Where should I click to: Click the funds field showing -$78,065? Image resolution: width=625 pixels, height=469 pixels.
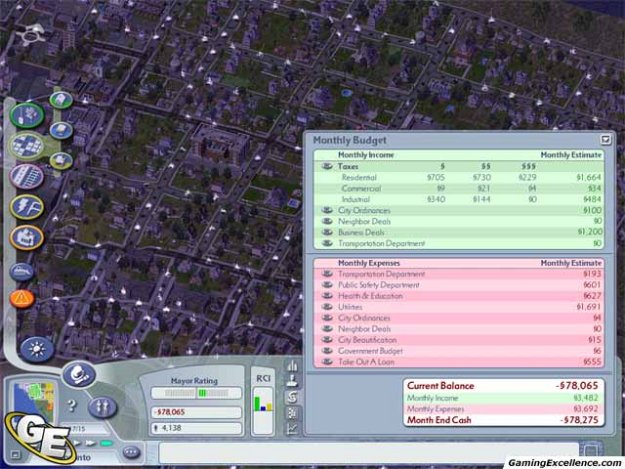(x=196, y=412)
